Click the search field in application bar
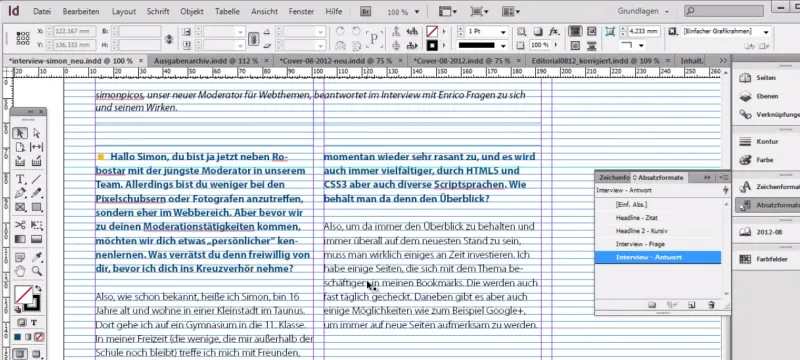The width and height of the screenshot is (800, 360). [x=723, y=11]
